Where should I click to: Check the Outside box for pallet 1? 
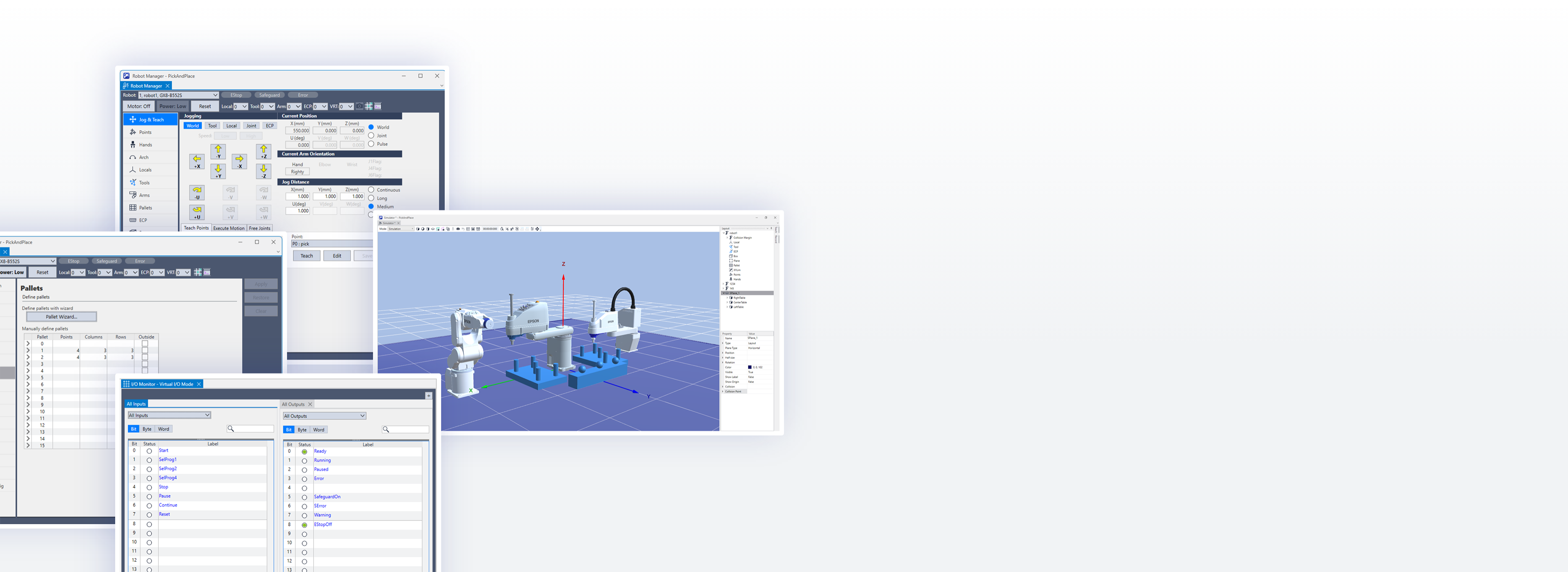pos(145,350)
